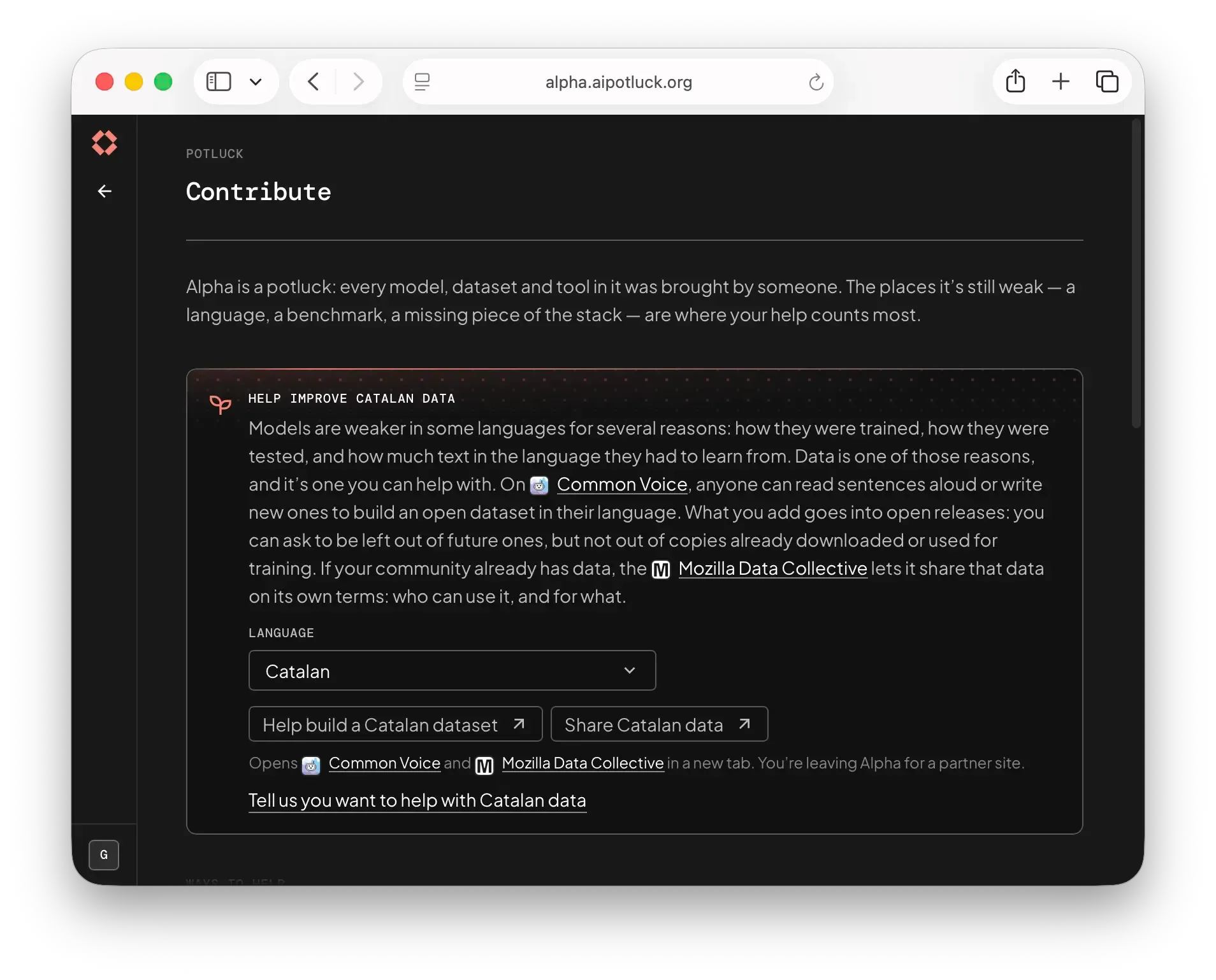The width and height of the screenshot is (1216, 980).
Task: Click the Mozilla M icon in the Opens note
Action: 484,765
